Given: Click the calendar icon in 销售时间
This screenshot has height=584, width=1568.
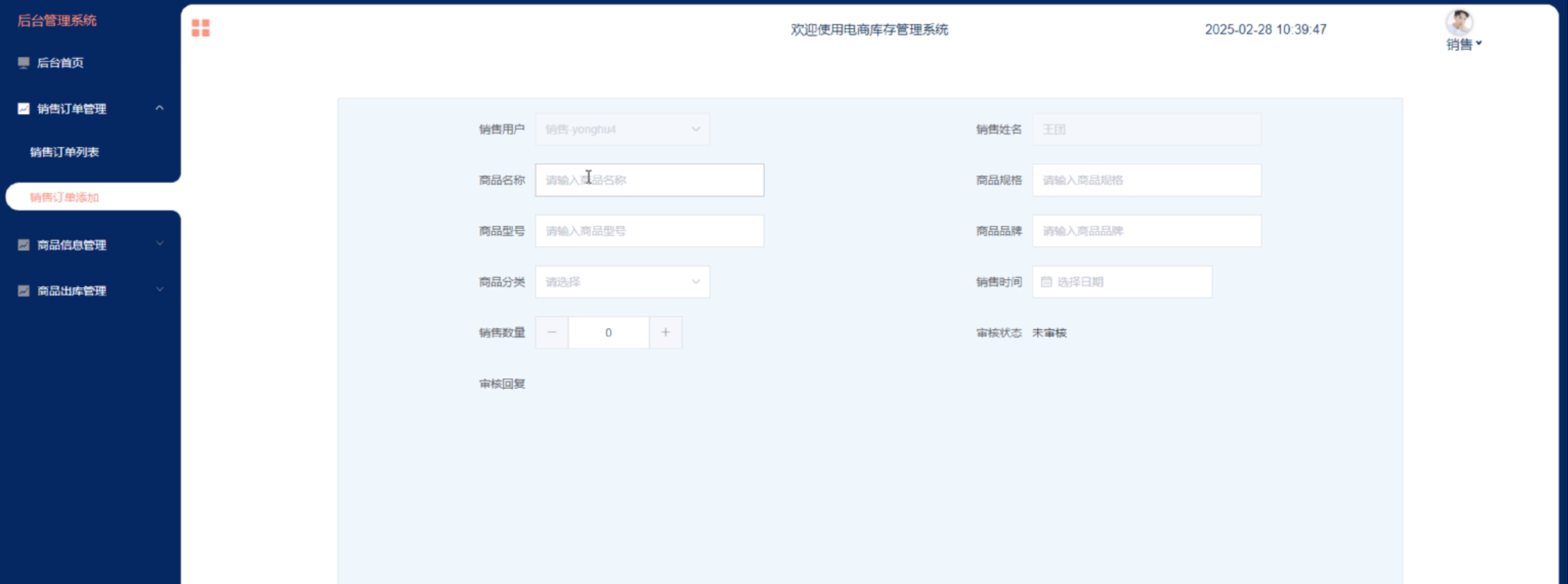Looking at the screenshot, I should coord(1046,282).
